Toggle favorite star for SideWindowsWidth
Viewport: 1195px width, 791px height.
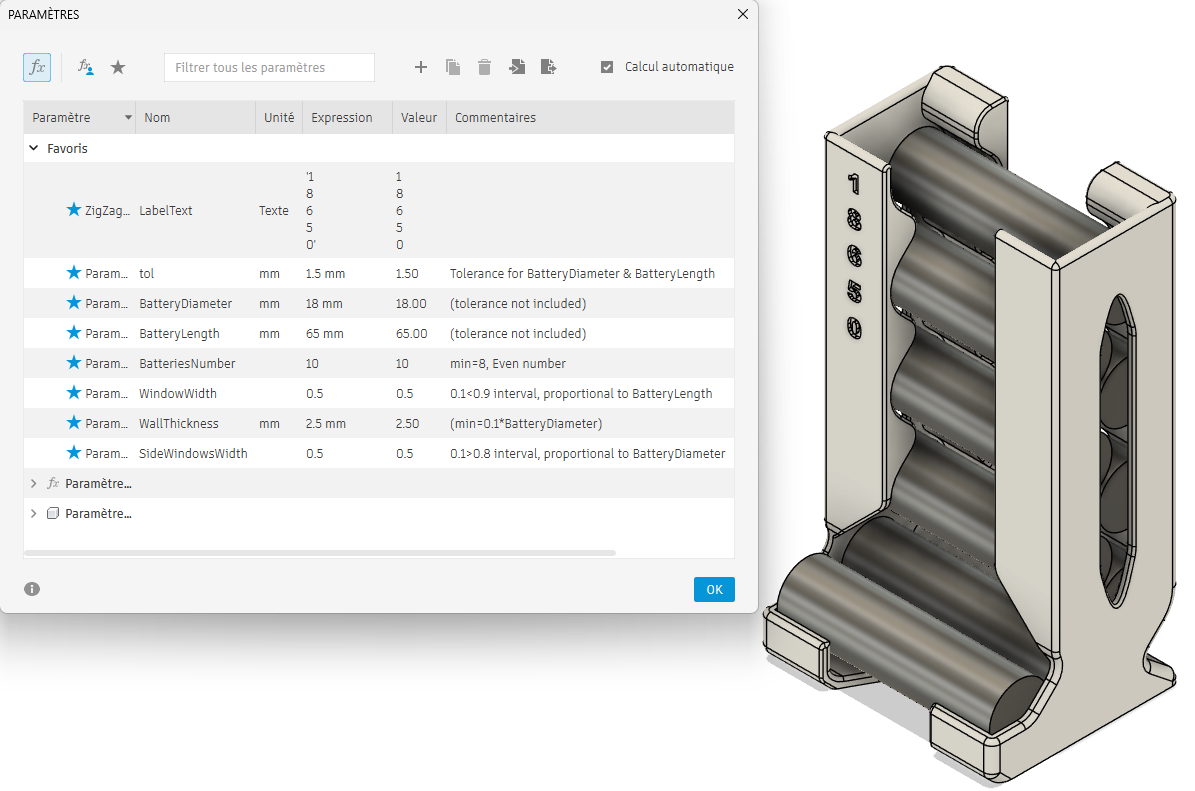click(x=74, y=453)
